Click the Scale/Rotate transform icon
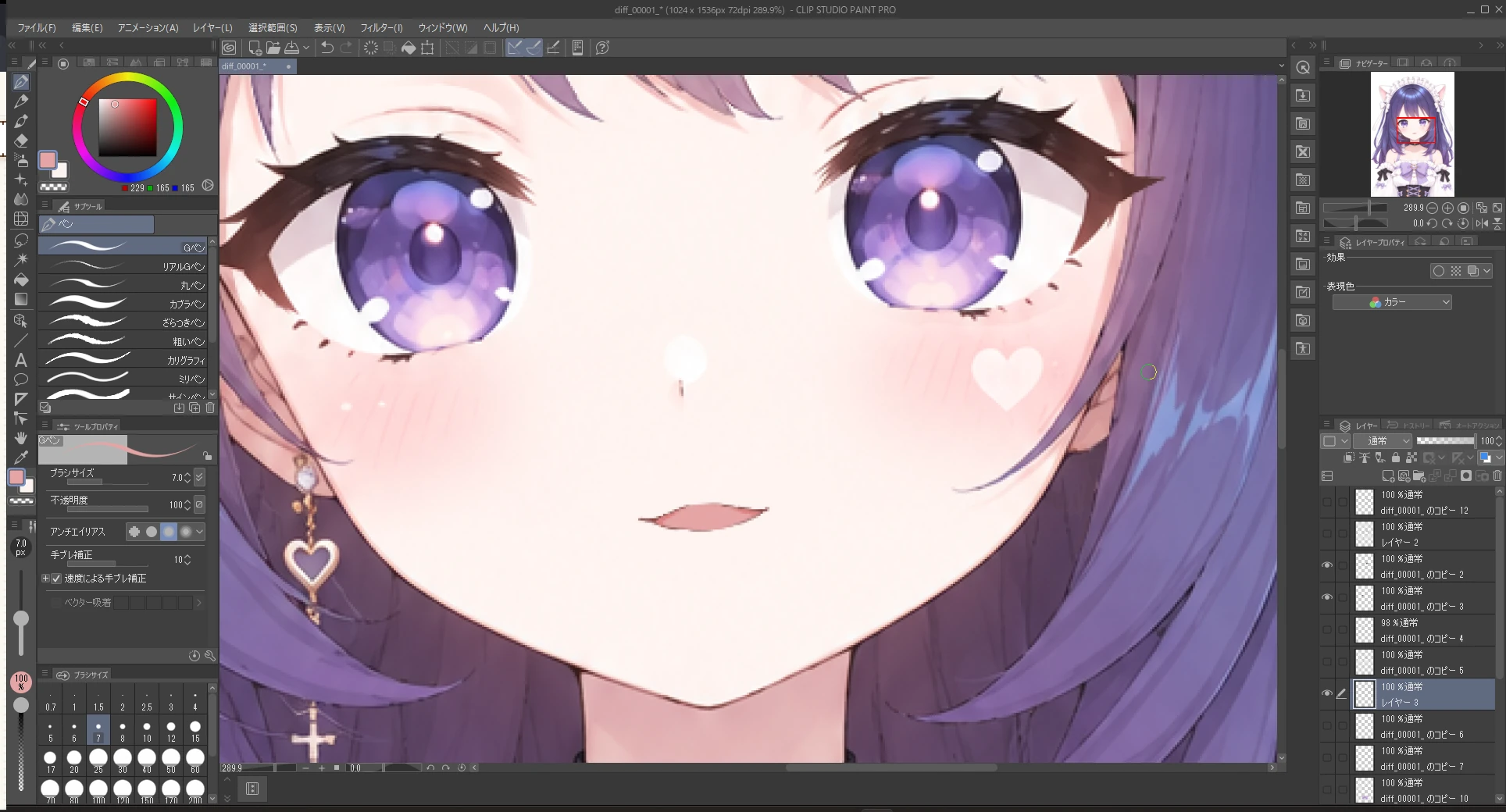 point(427,48)
